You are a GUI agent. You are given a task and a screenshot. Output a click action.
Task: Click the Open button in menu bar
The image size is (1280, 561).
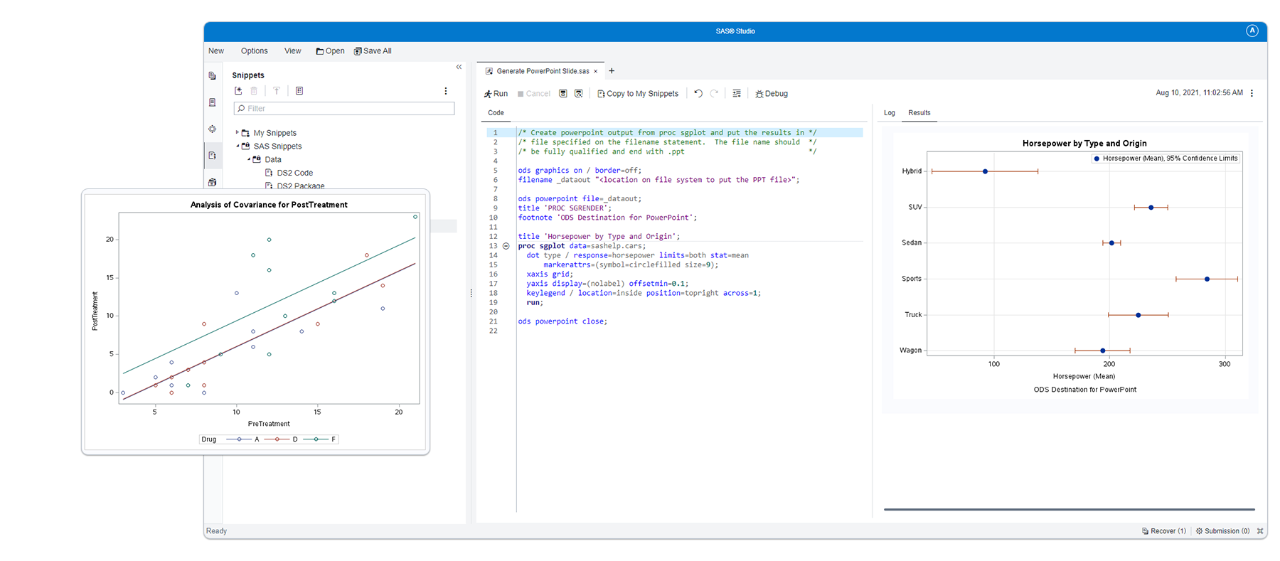(330, 51)
